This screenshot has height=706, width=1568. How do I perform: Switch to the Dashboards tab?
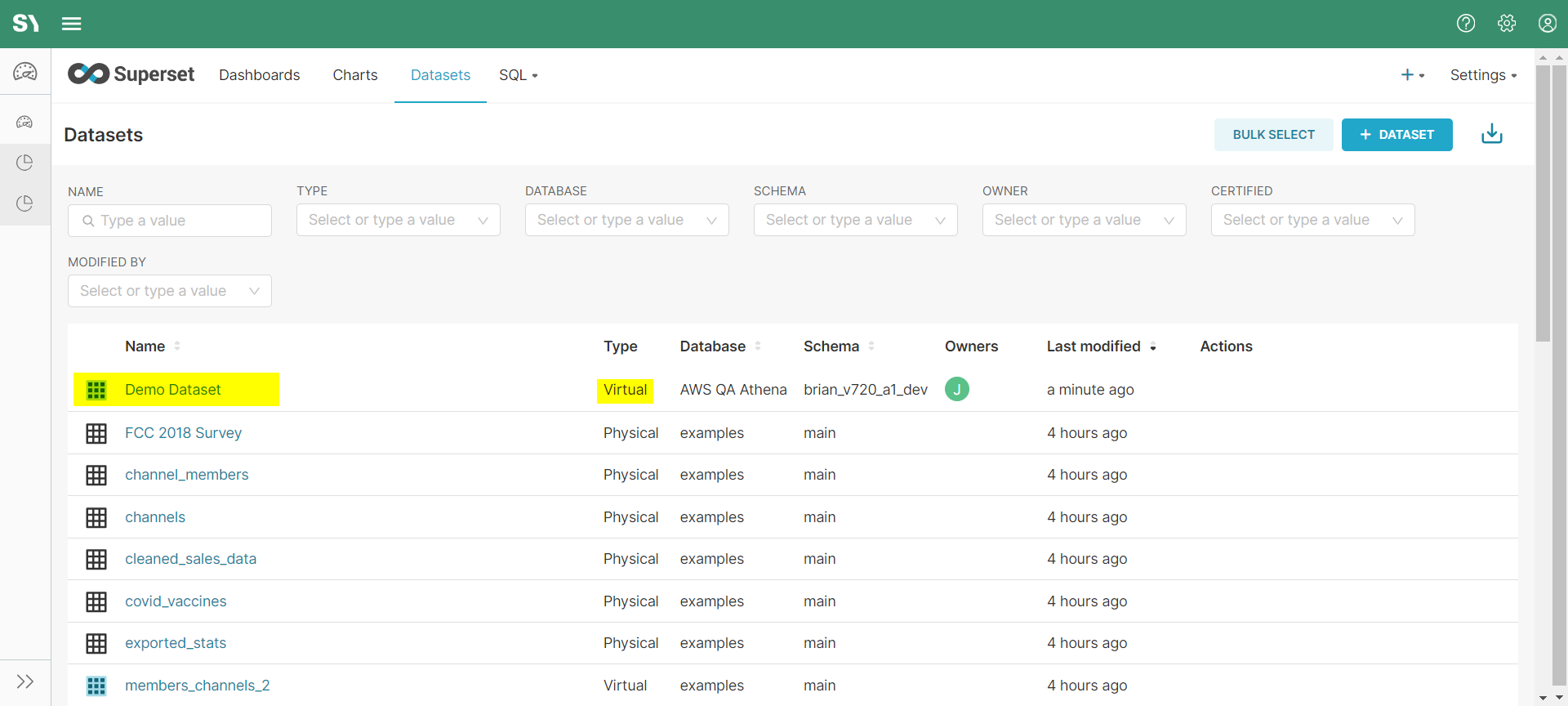point(259,75)
